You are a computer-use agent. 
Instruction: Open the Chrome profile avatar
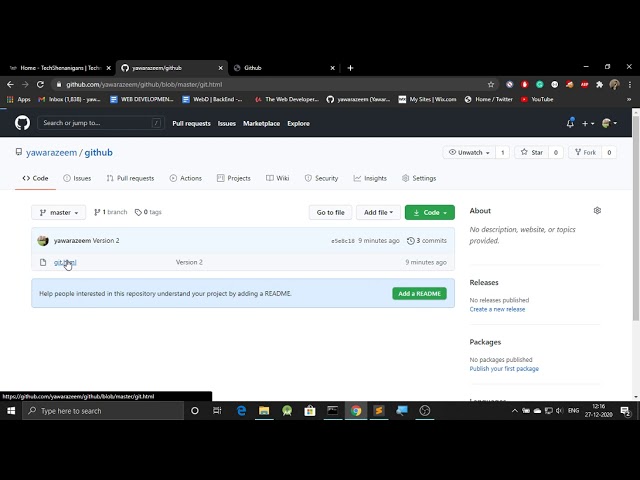tap(614, 84)
